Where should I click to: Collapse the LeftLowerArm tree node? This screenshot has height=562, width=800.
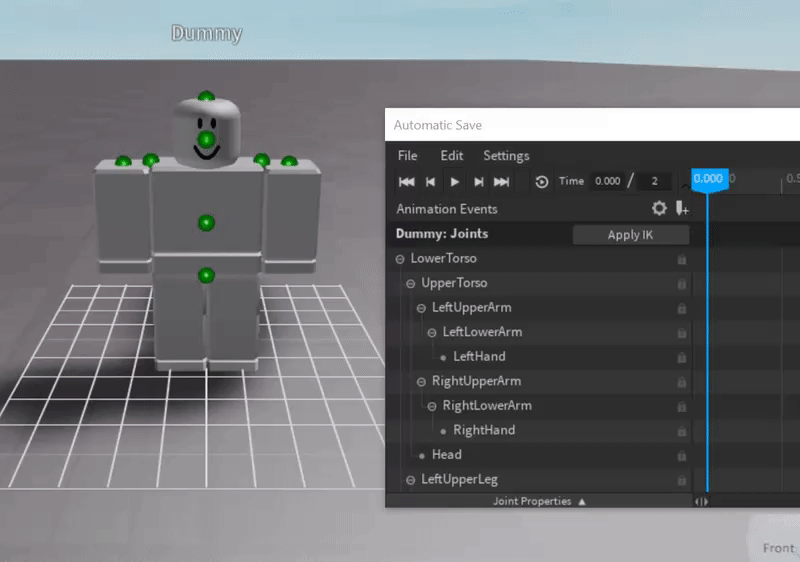[x=432, y=333]
